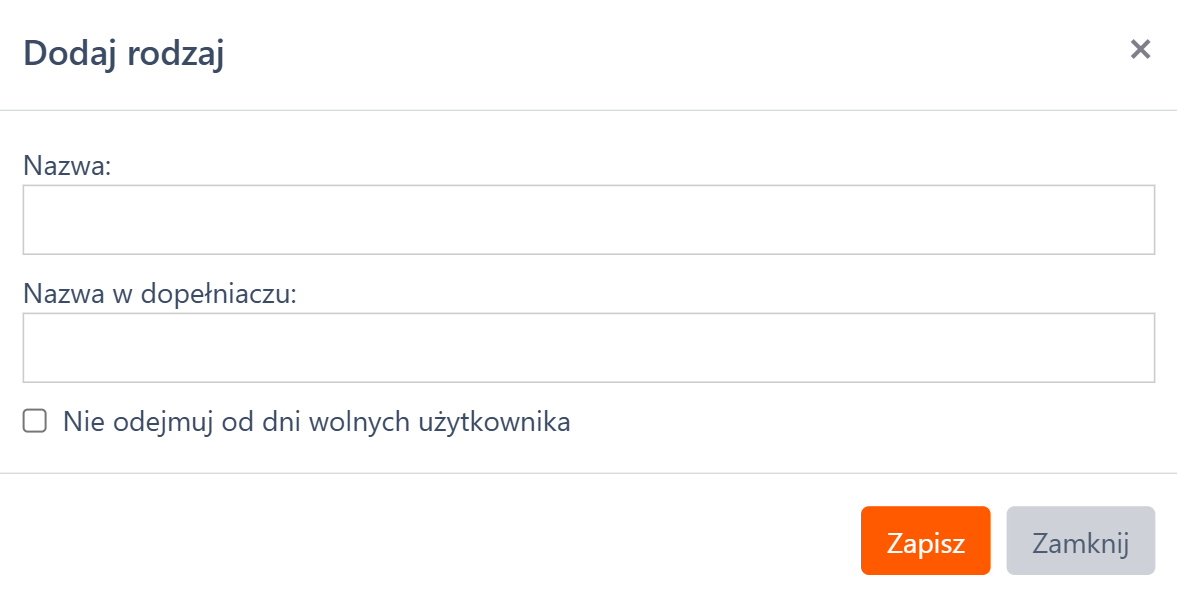Click the Nazwa: field label
Screen dimensions: 1177x591
pyautogui.click(x=67, y=165)
